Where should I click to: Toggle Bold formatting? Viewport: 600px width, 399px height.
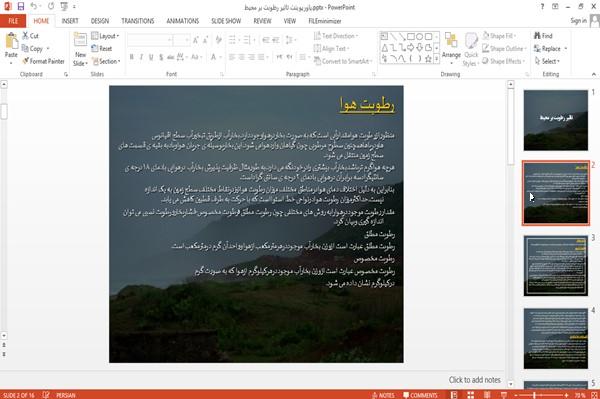pyautogui.click(x=132, y=57)
